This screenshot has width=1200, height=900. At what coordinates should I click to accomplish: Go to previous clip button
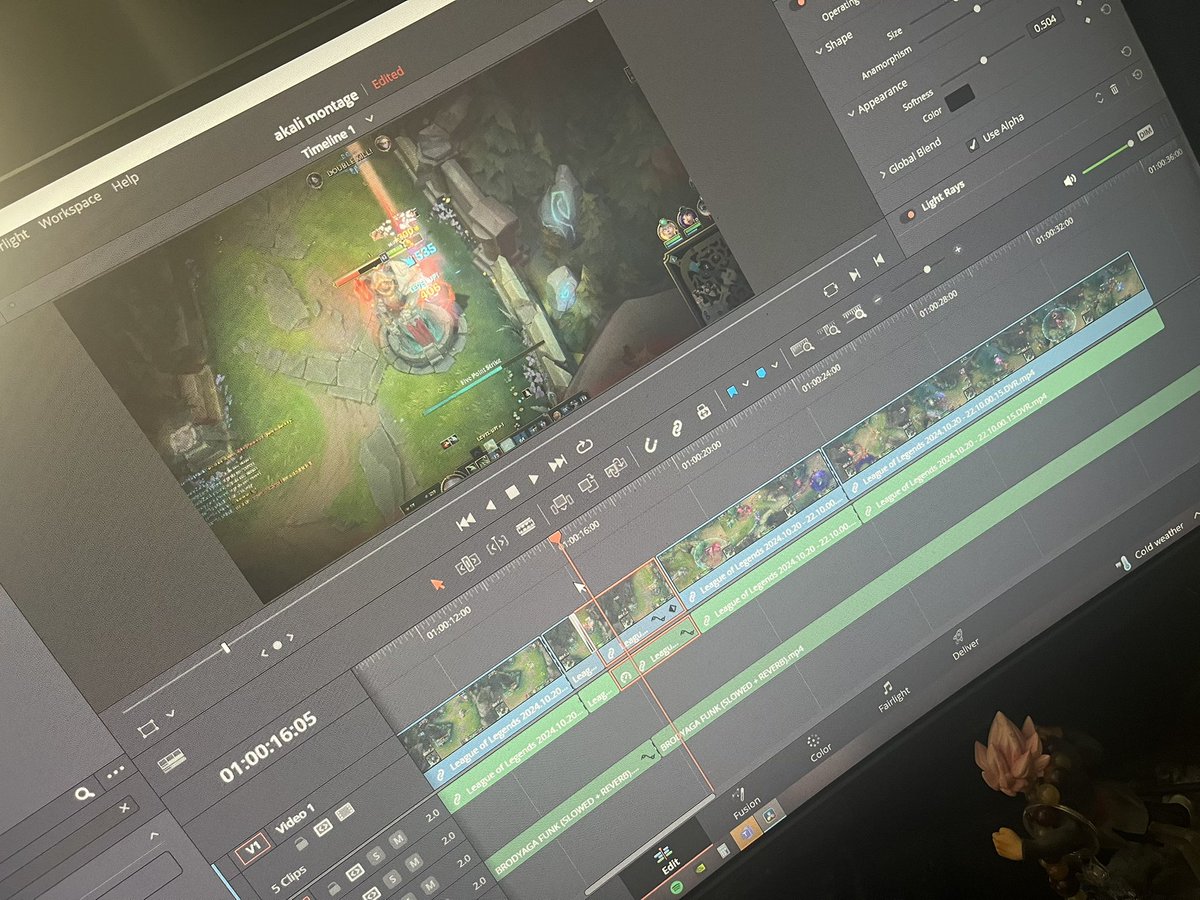tap(878, 259)
